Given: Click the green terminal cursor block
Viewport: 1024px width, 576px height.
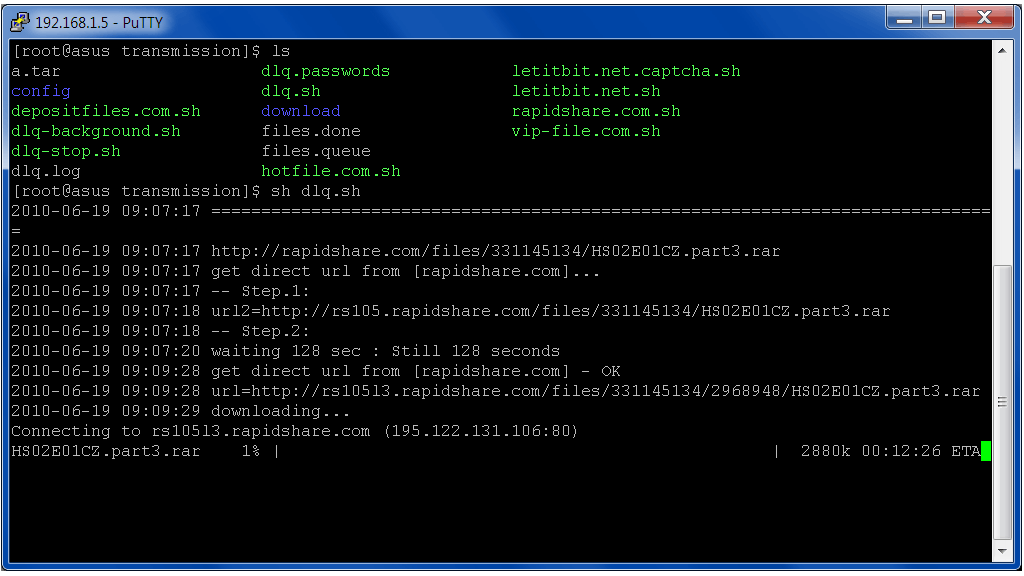Looking at the screenshot, I should [x=986, y=451].
